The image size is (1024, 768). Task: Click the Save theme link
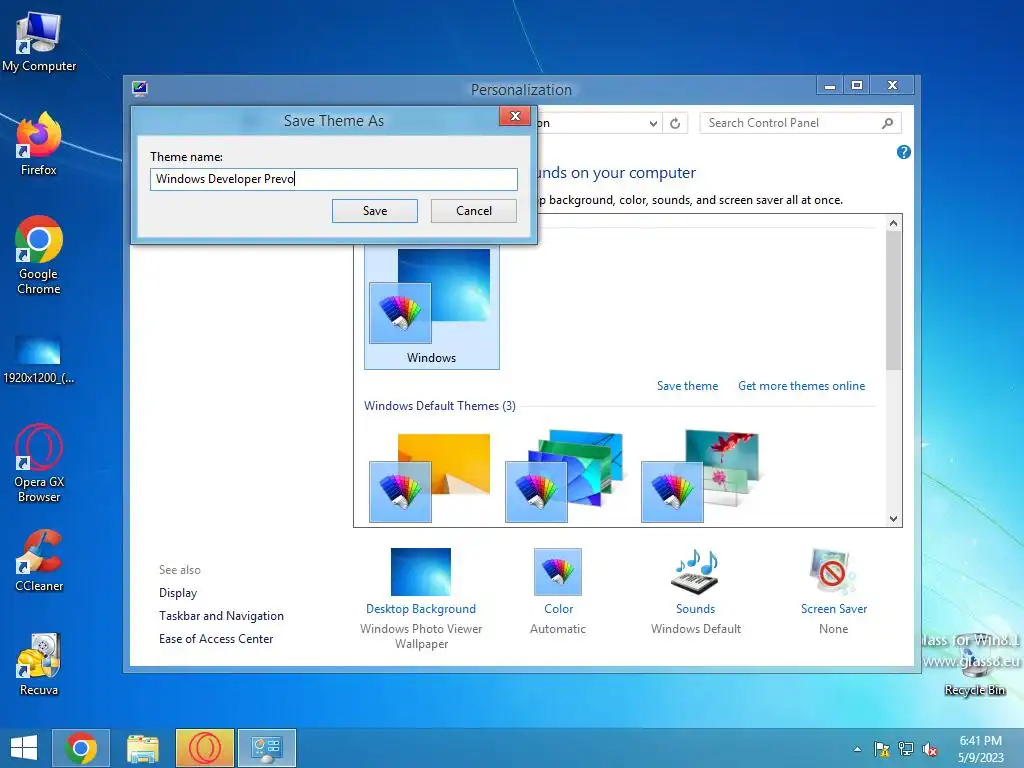(687, 386)
